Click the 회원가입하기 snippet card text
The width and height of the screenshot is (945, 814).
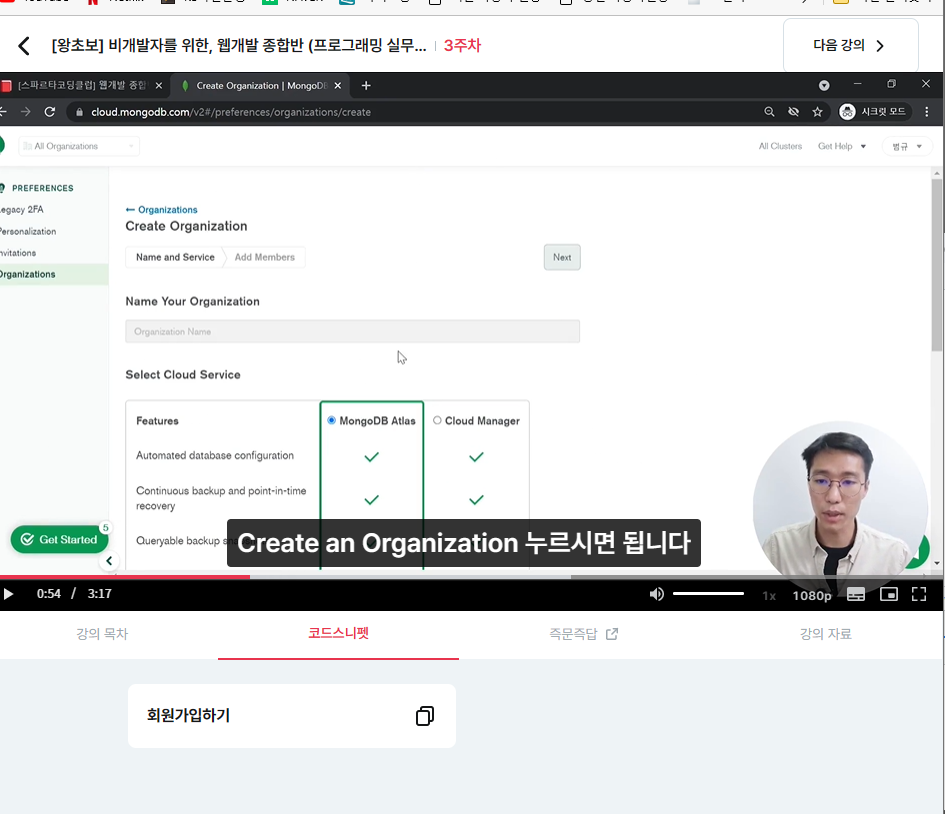(188, 715)
